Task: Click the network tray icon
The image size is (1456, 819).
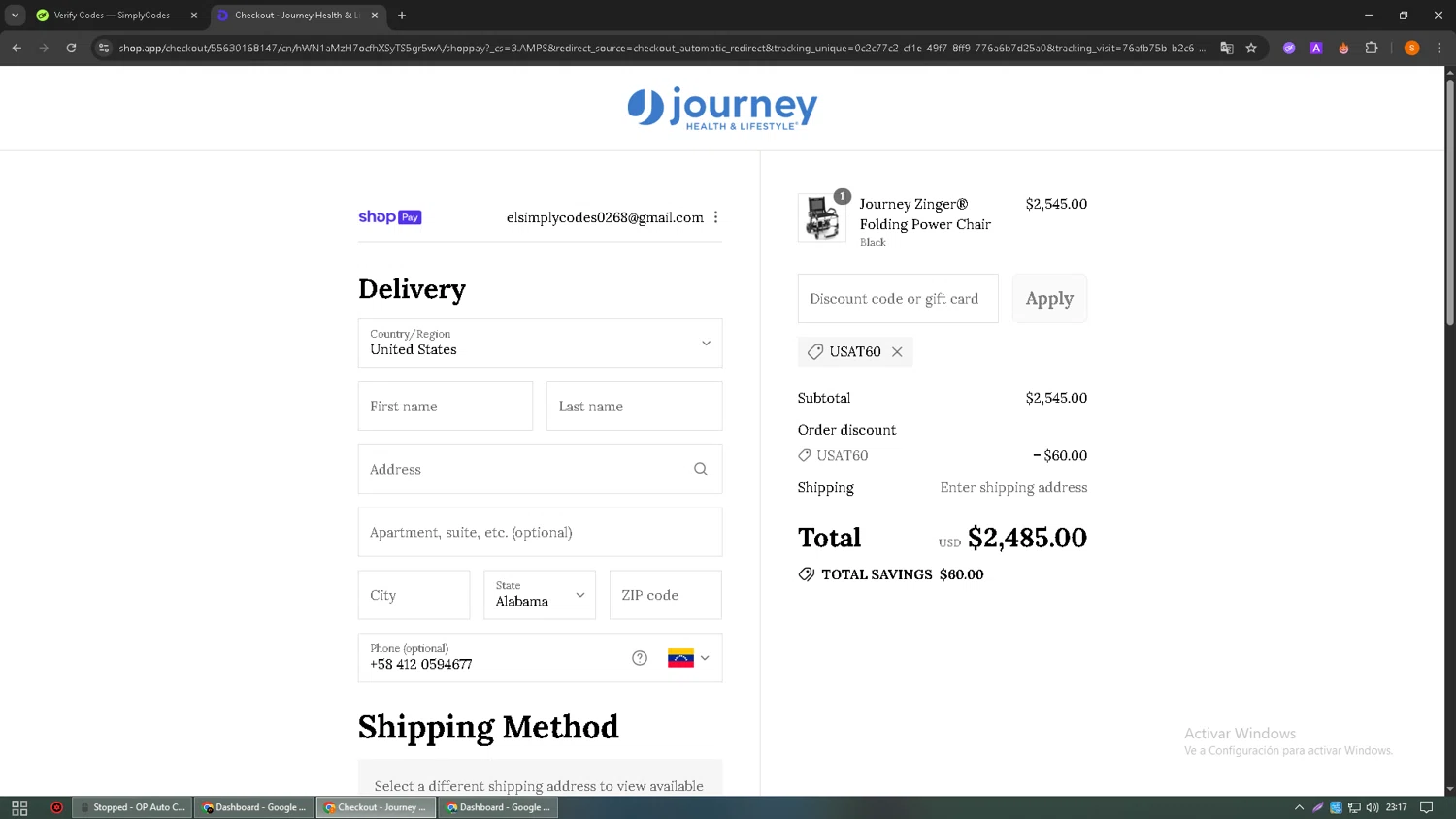Action: (1354, 807)
